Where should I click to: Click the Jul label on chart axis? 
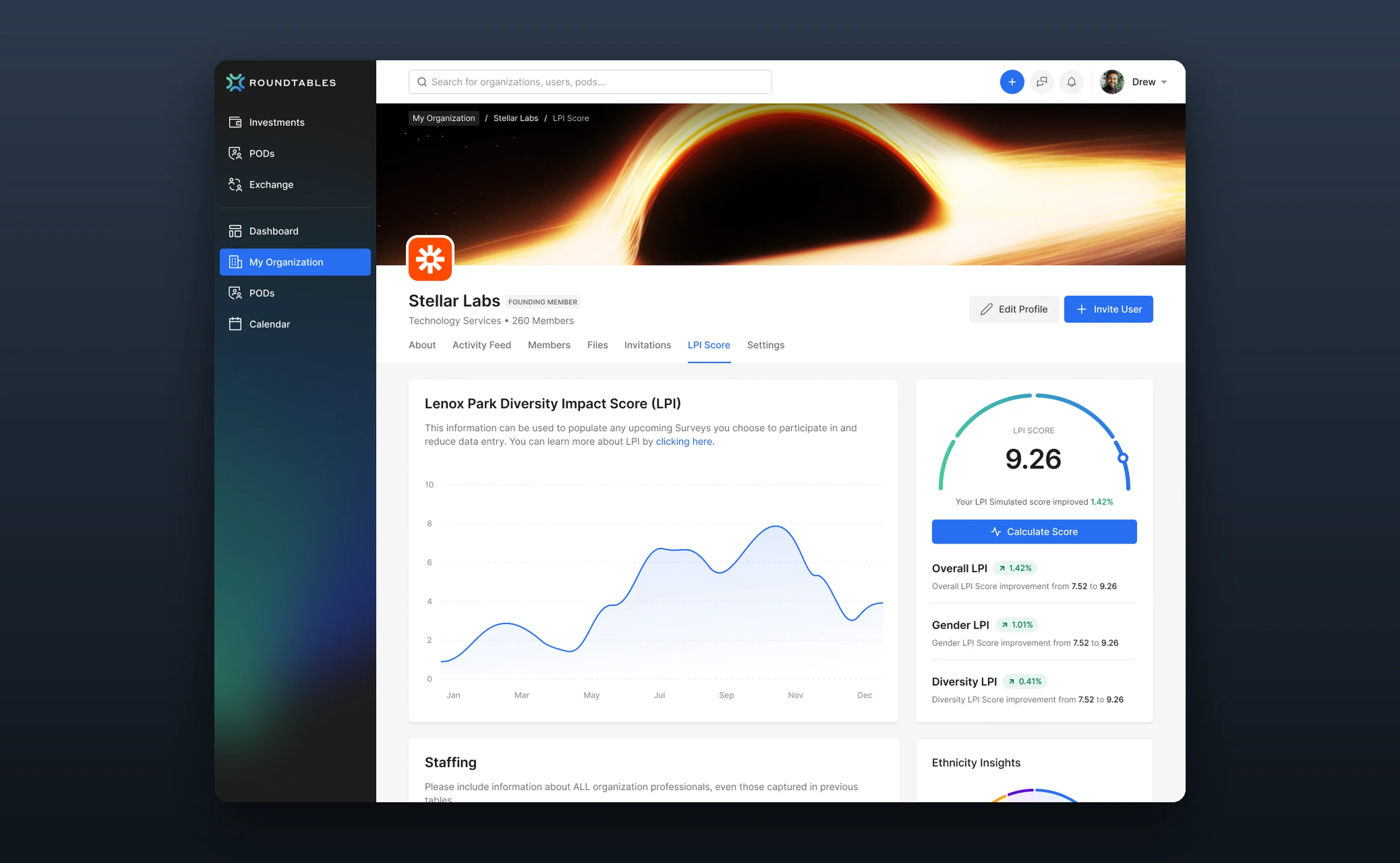[660, 695]
